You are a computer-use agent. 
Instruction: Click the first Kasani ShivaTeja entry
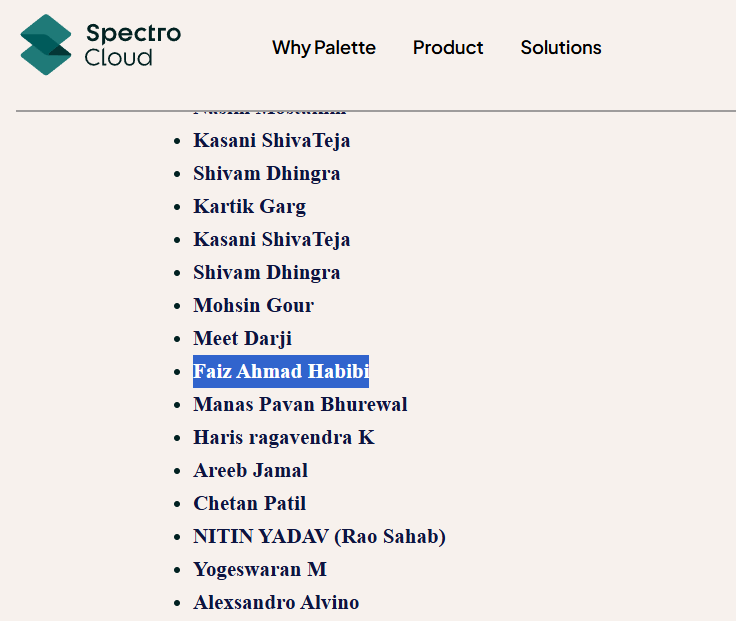(271, 141)
